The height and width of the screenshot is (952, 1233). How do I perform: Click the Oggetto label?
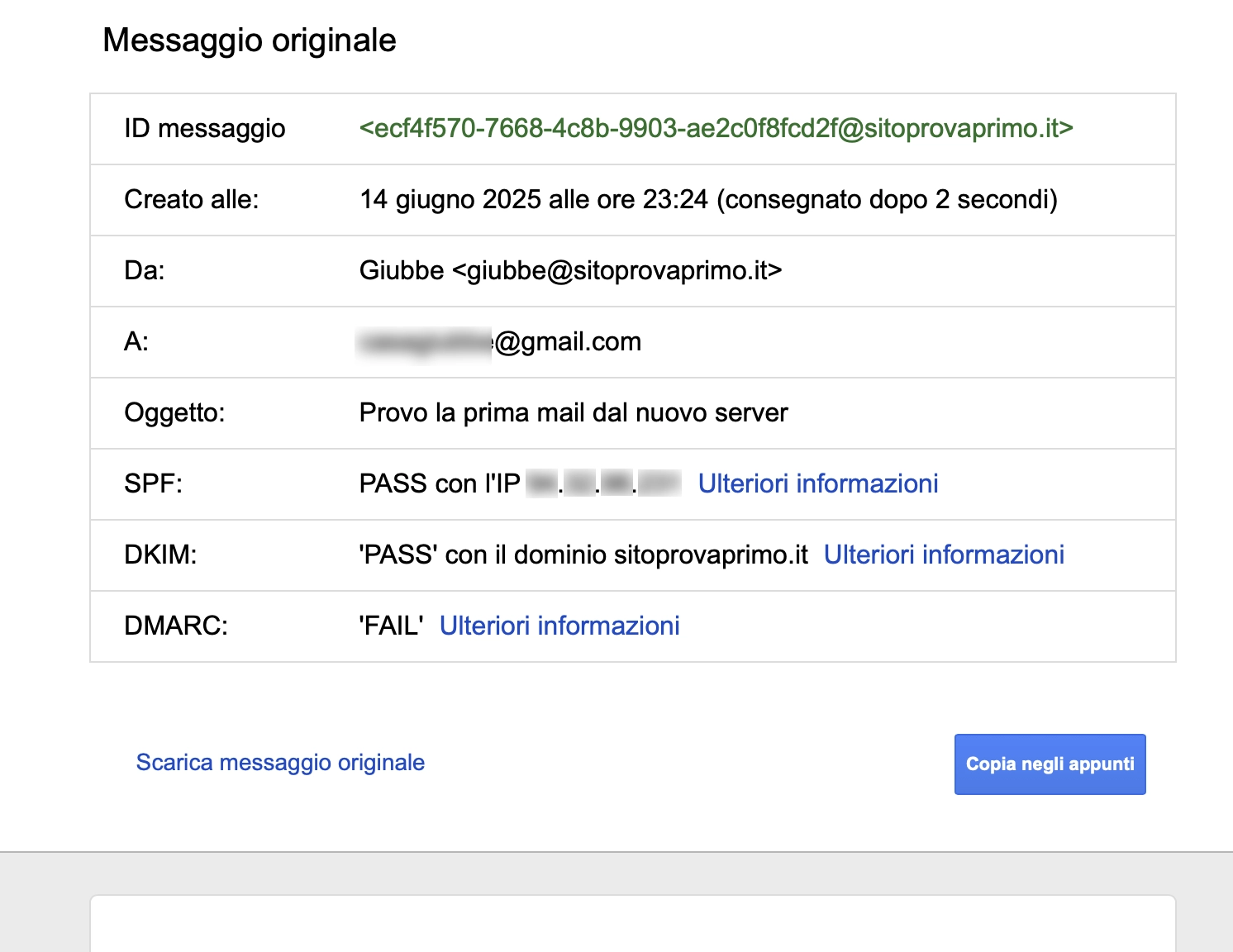pos(174,412)
